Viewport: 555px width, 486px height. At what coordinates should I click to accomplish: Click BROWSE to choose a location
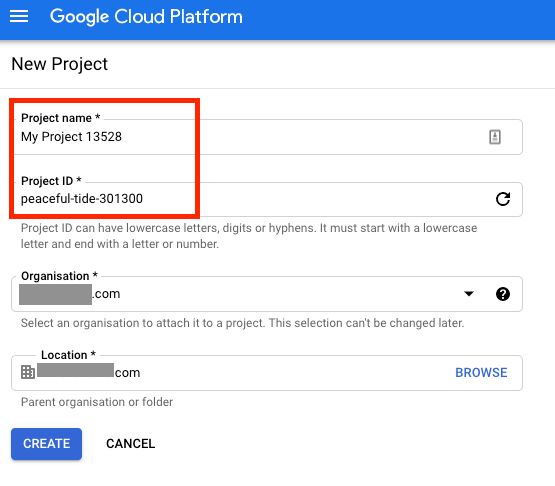481,372
